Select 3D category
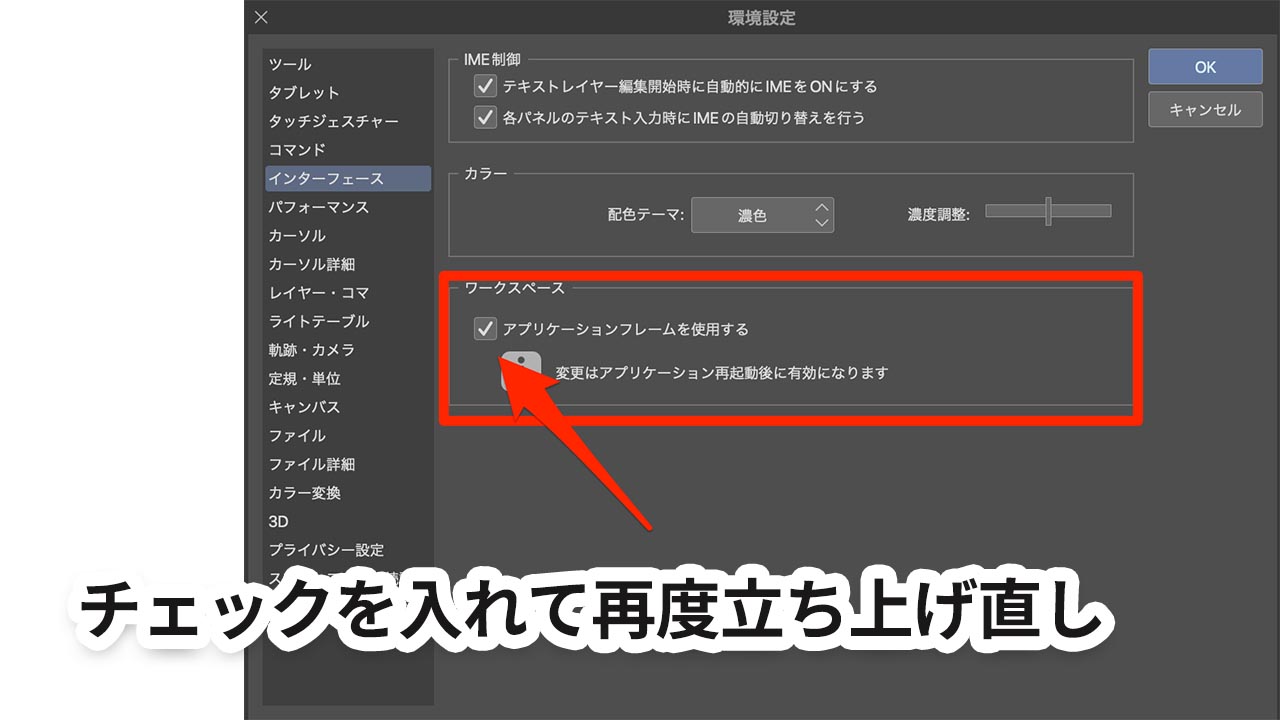 click(x=347, y=522)
